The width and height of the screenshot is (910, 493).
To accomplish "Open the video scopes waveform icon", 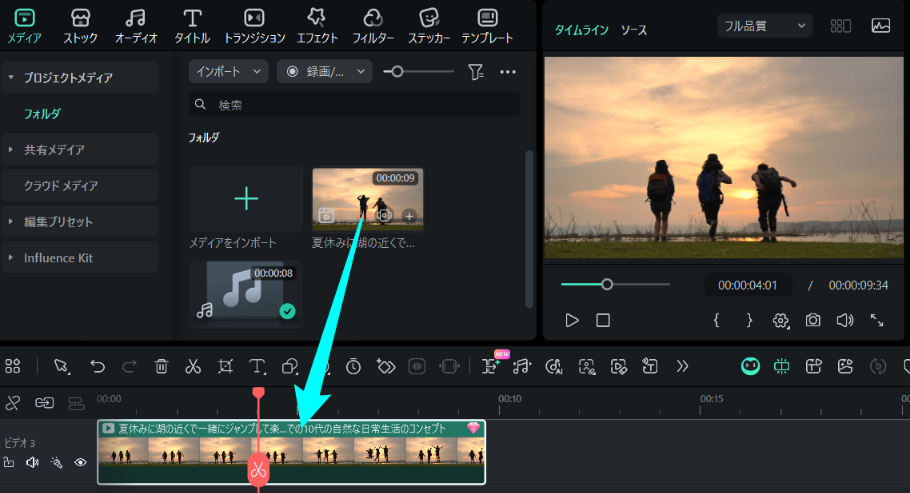I will pyautogui.click(x=880, y=26).
